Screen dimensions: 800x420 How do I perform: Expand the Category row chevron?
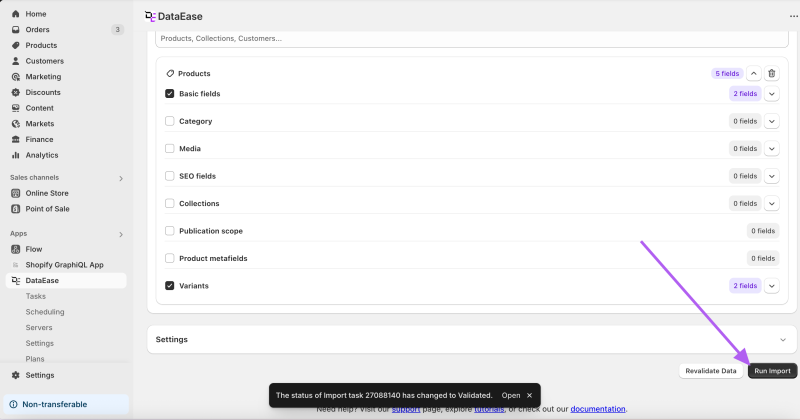[771, 121]
